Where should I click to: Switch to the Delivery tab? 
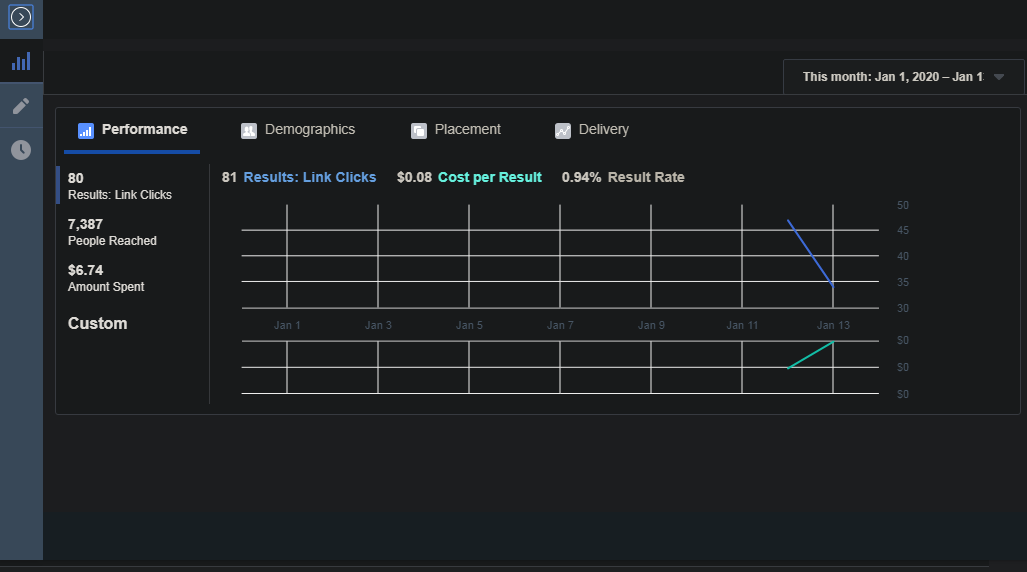click(592, 130)
